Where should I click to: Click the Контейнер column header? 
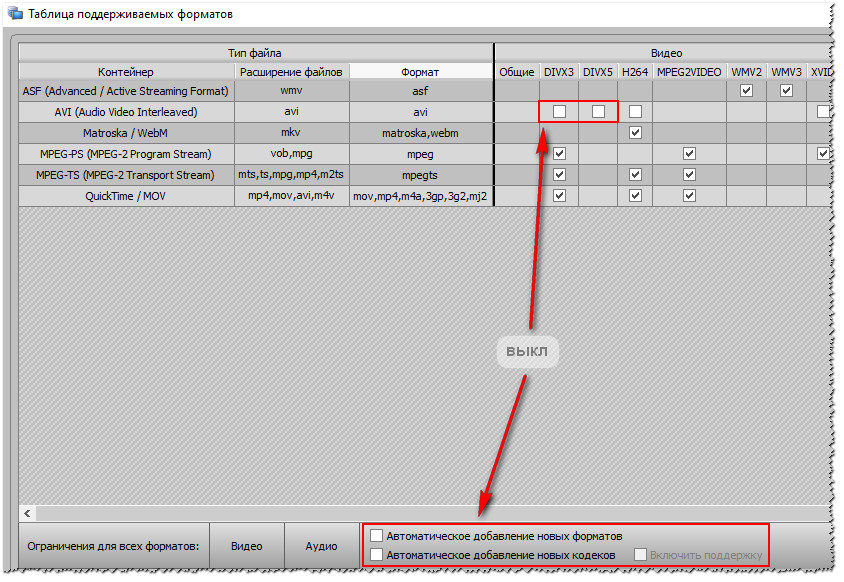pyautogui.click(x=126, y=72)
